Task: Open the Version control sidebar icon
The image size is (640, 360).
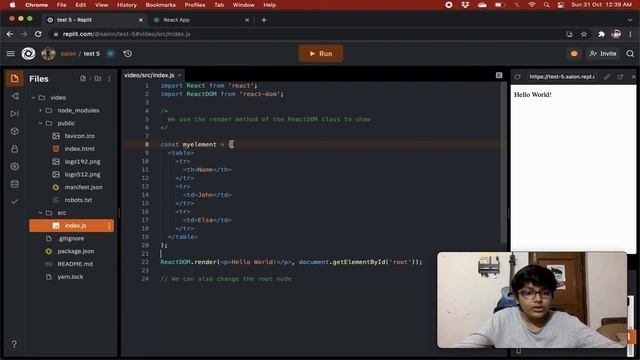Action: pyautogui.click(x=15, y=96)
